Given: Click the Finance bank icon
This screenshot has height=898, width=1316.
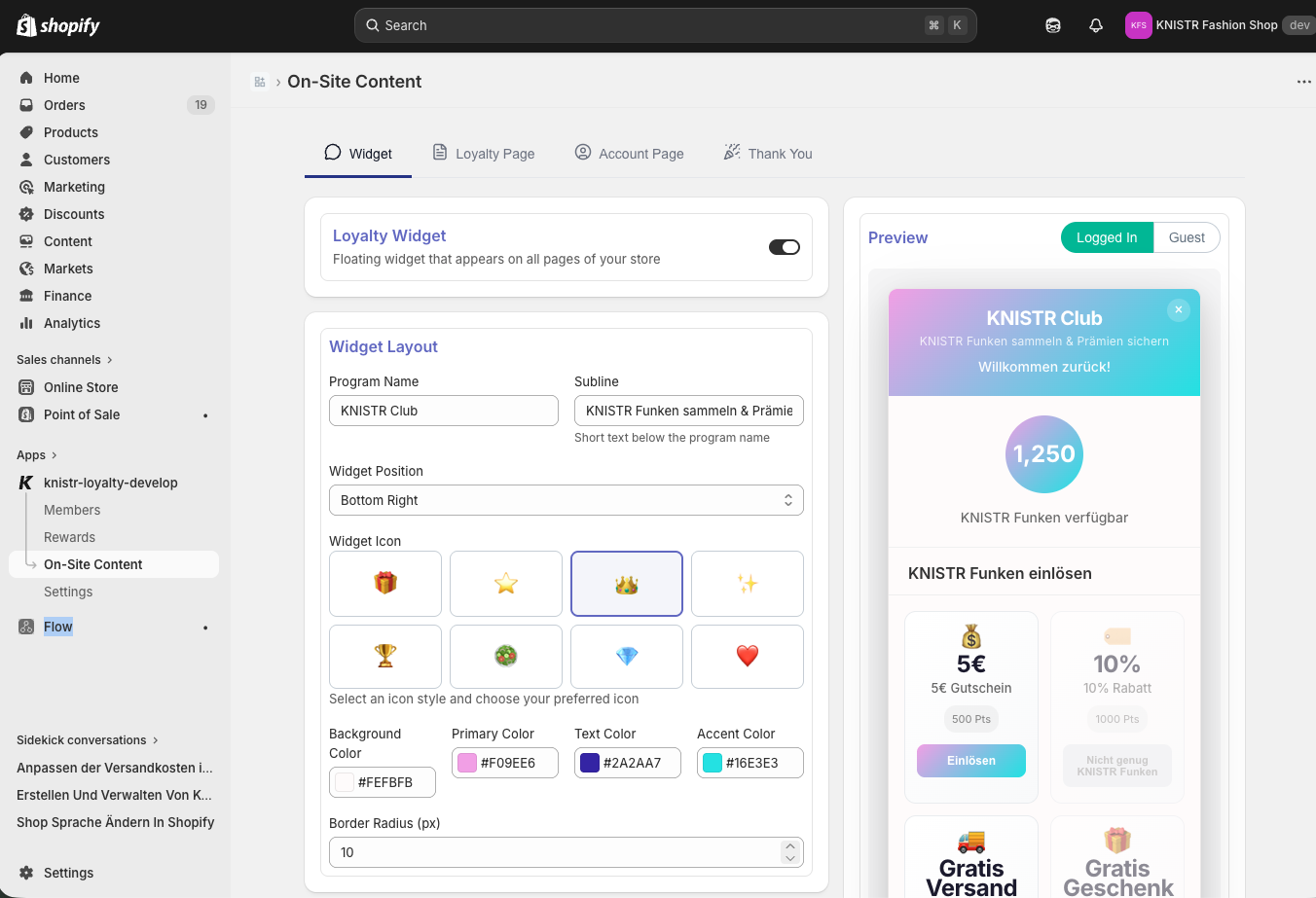Looking at the screenshot, I should pos(26,296).
